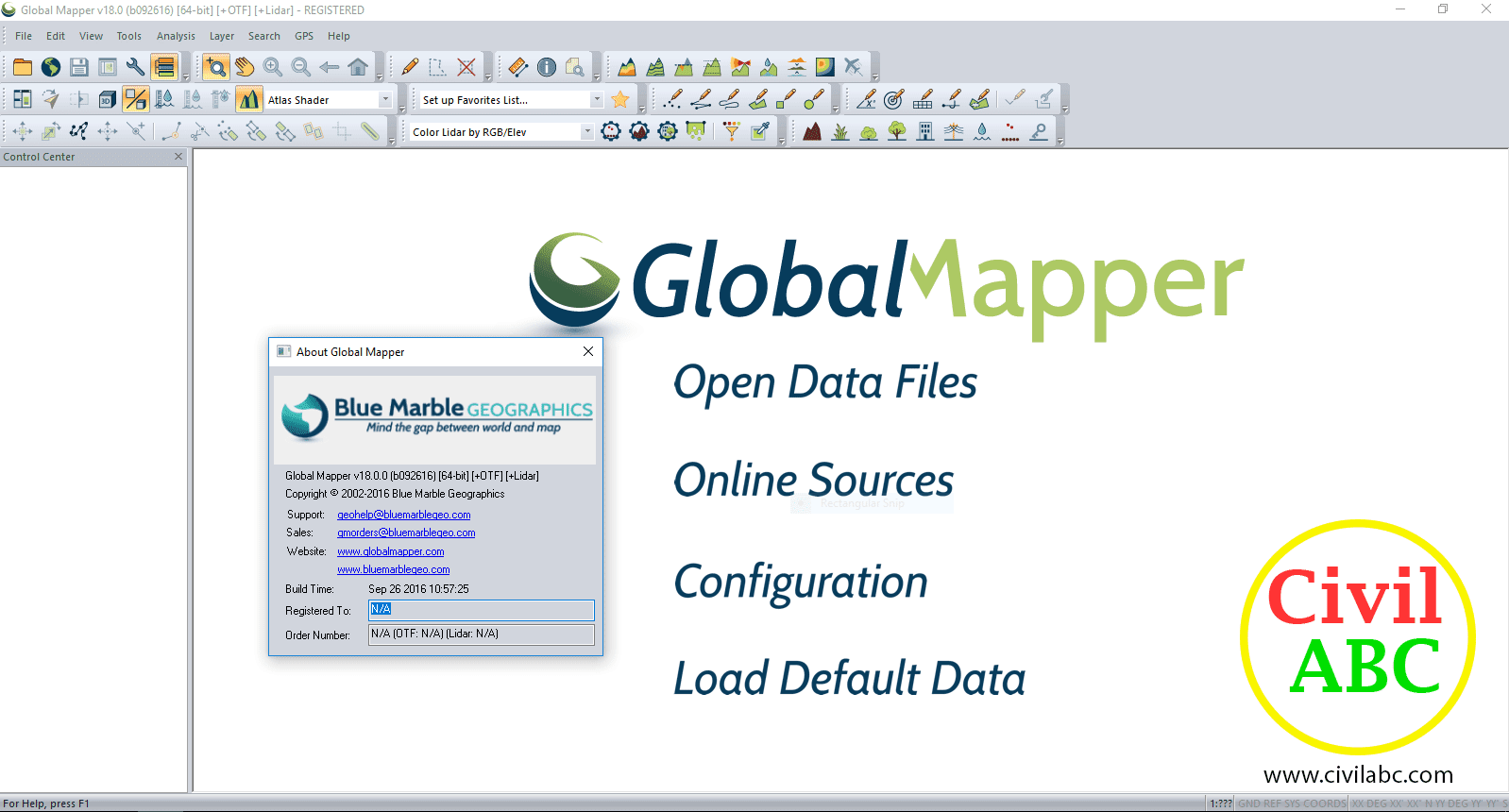Select the Digitizer pencil tool
Image resolution: width=1509 pixels, height=812 pixels.
click(410, 67)
